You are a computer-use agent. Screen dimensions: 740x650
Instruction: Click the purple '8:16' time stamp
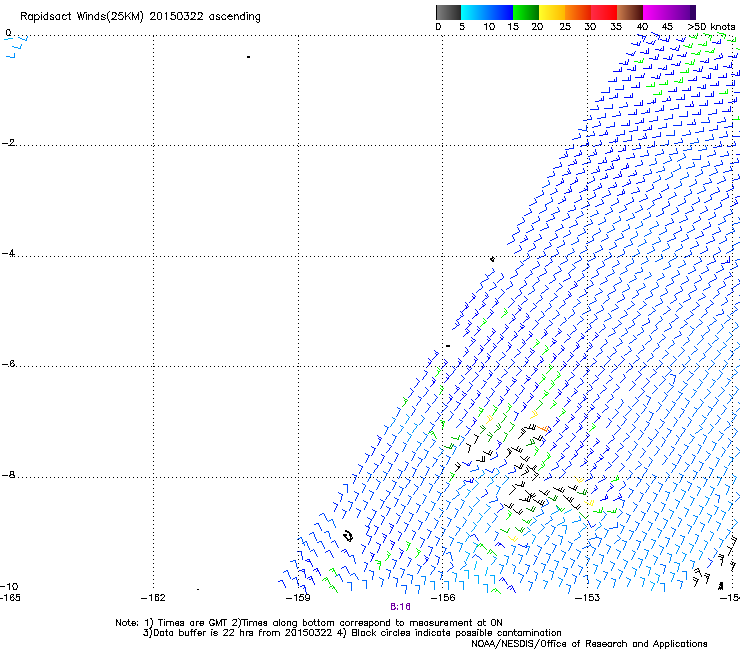point(400,607)
